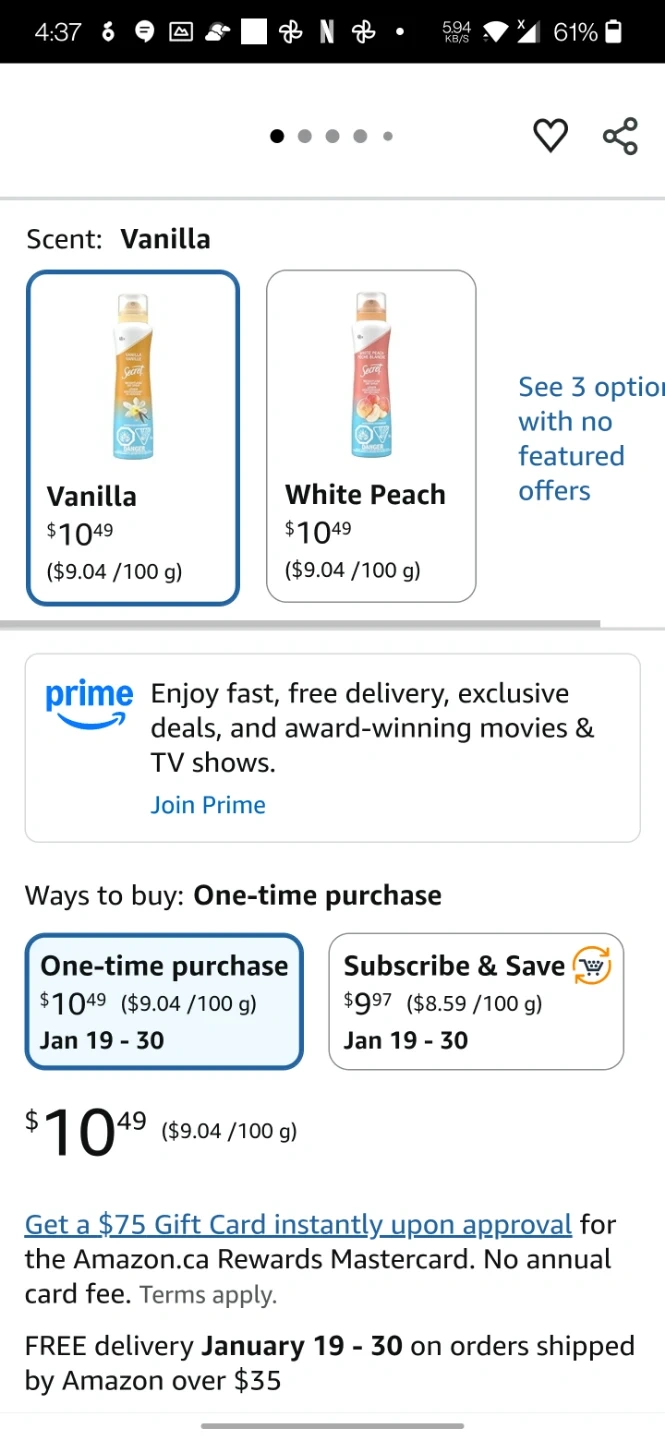Open the $75 Gift Card offer link
This screenshot has height=1440, width=665.
coord(298,1224)
